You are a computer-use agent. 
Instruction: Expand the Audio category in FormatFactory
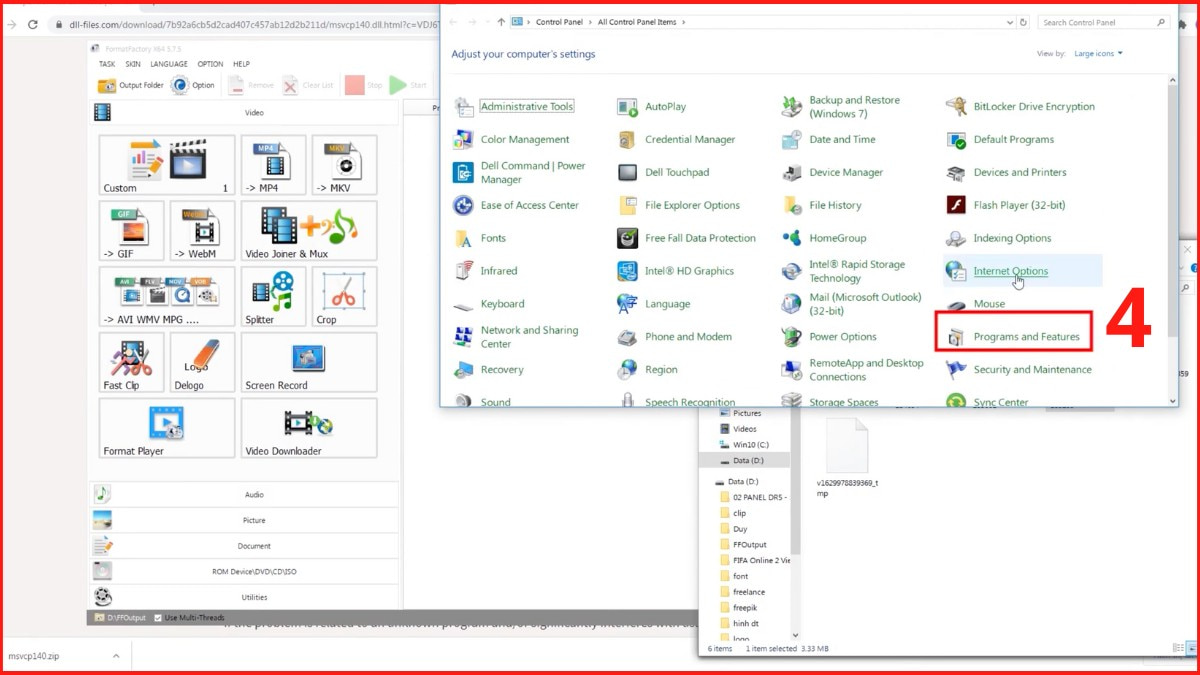[x=244, y=494]
